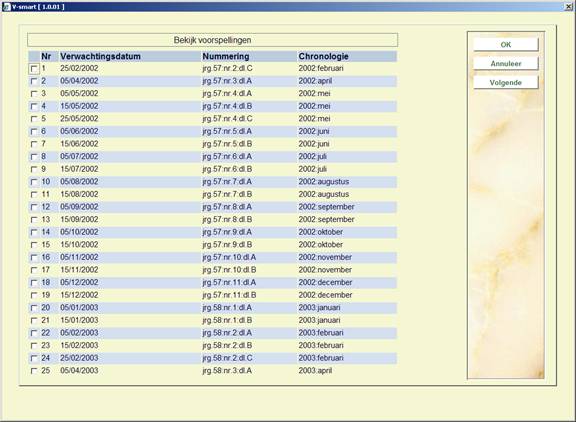
Task: Tick checkbox next to jrg.57:nr.9:dl.A
Action: pos(34,232)
